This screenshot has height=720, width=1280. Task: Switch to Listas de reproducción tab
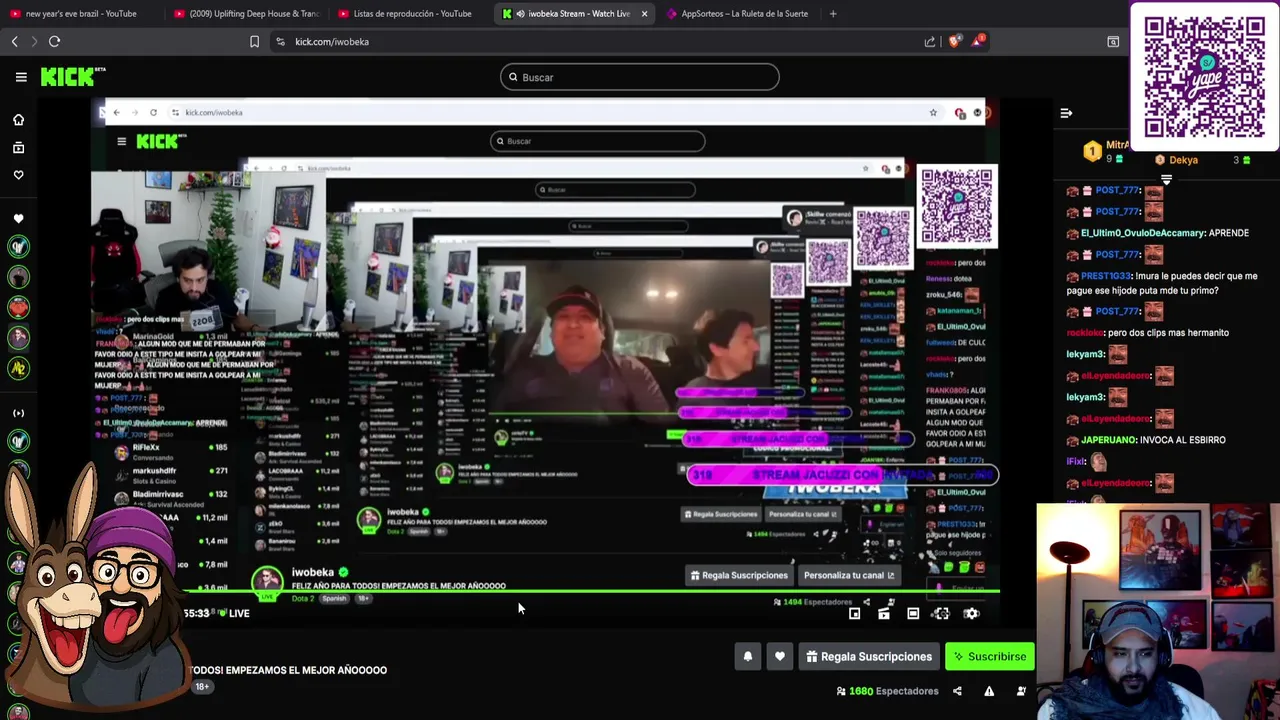click(410, 14)
